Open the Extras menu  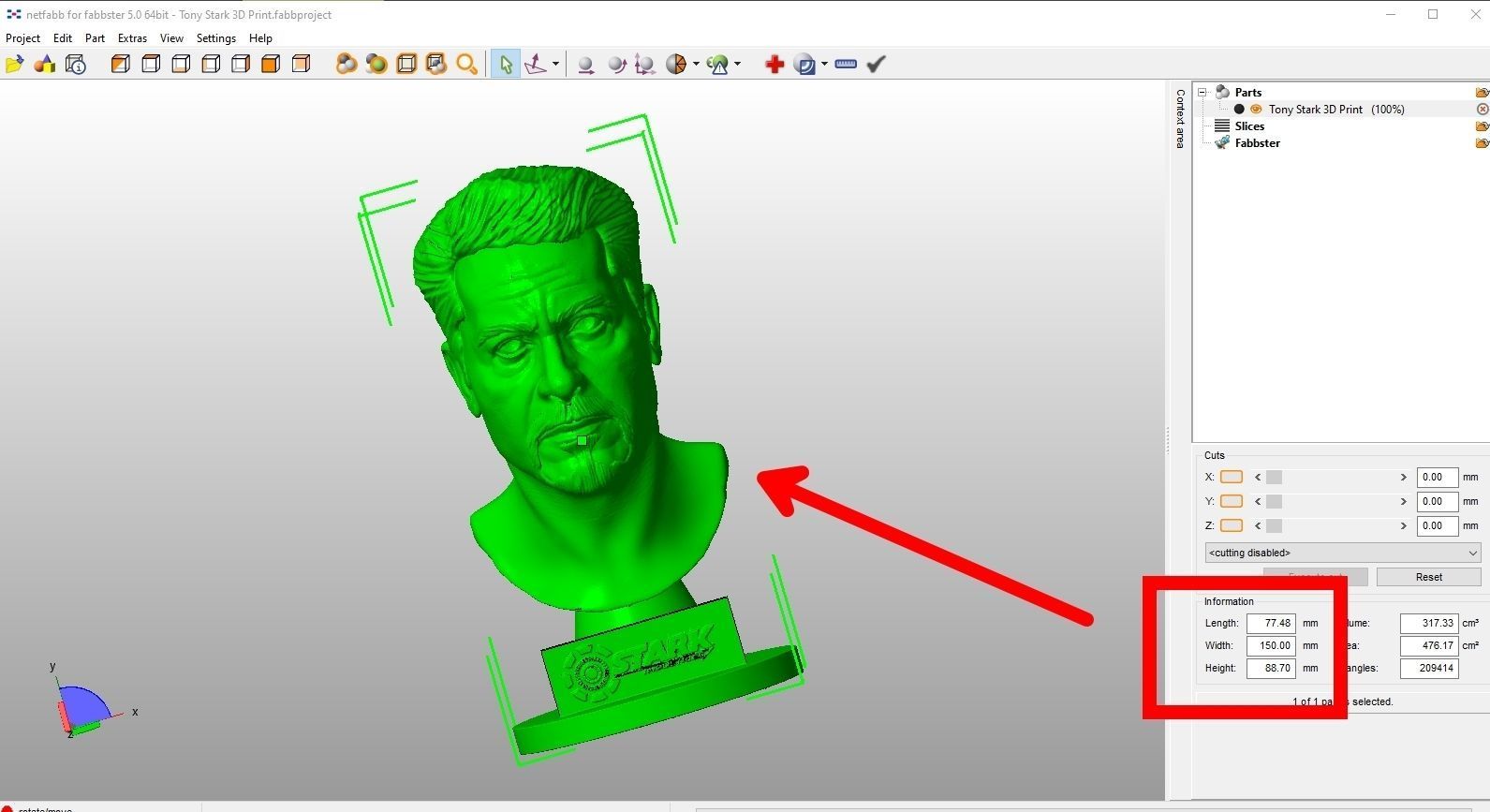coord(132,38)
